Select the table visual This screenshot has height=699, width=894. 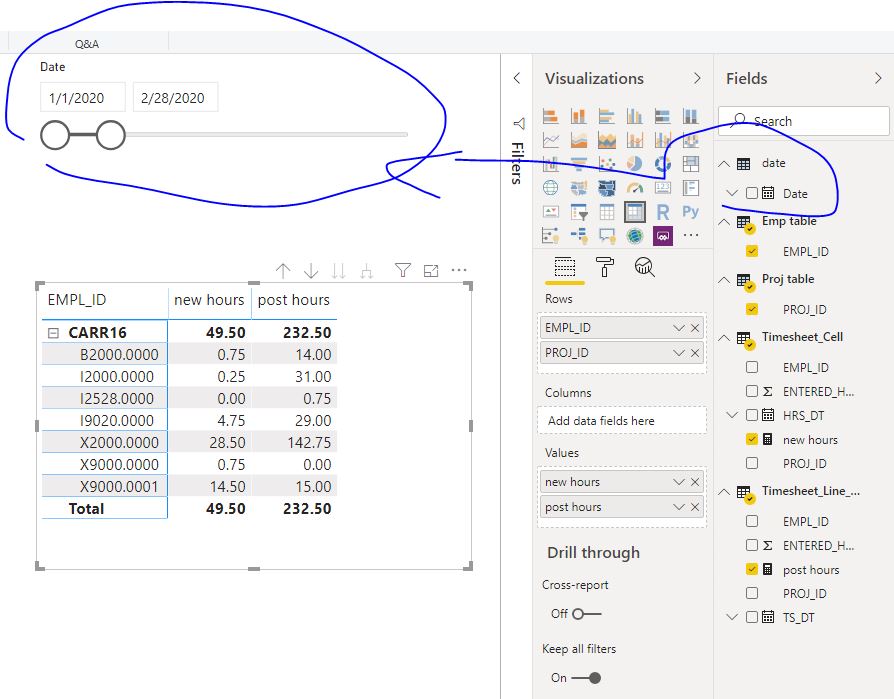(x=607, y=212)
